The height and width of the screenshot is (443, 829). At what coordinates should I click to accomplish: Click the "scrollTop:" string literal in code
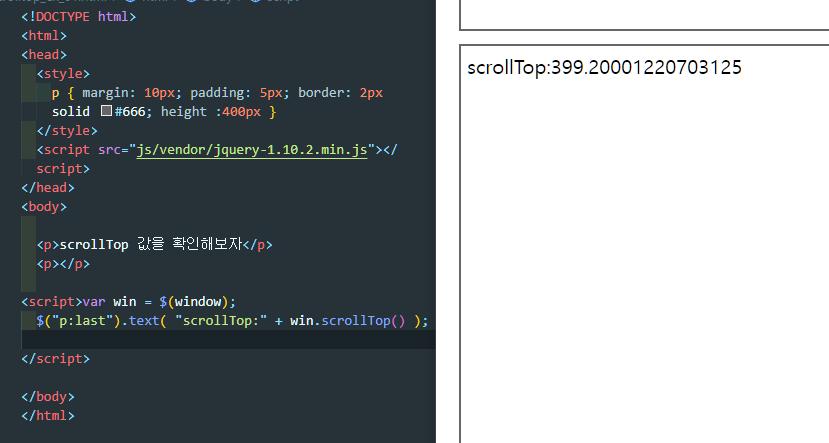[x=221, y=321]
